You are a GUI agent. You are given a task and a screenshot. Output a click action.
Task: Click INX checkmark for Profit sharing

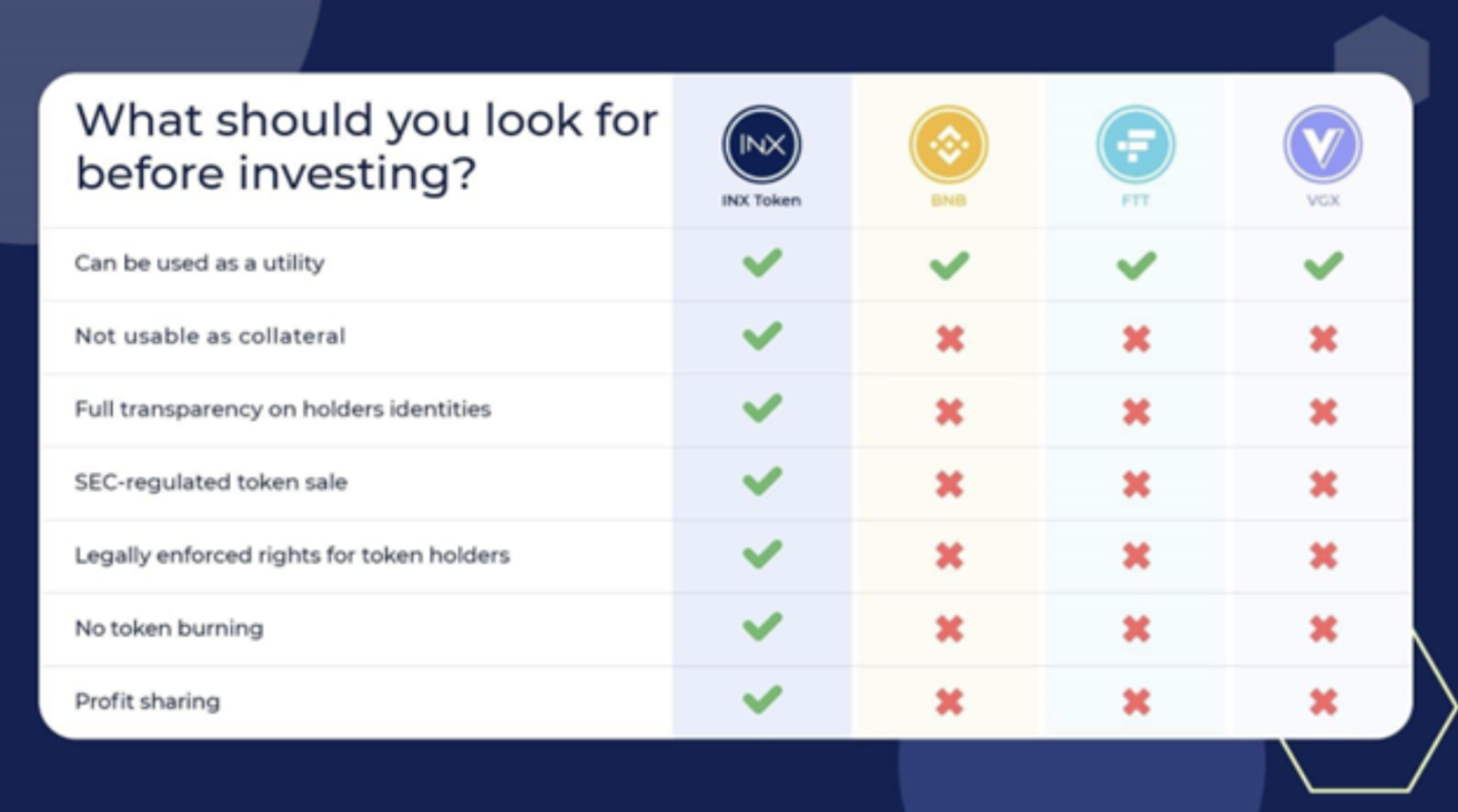point(763,700)
